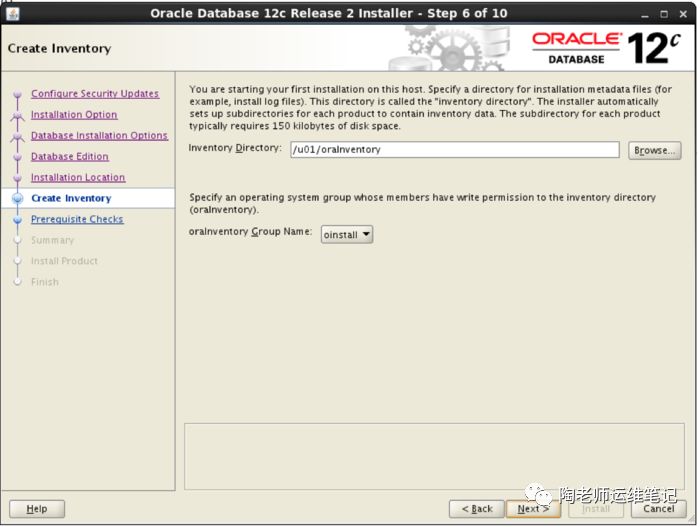The image size is (700, 527).
Task: Click the Installation Option step bullet
Action: tap(17, 116)
